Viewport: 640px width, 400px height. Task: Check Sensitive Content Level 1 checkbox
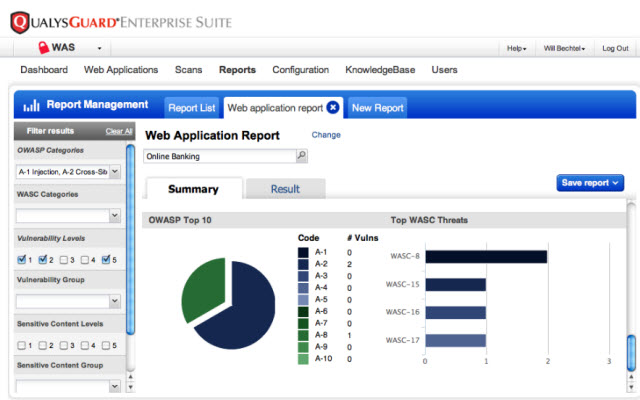coord(22,345)
